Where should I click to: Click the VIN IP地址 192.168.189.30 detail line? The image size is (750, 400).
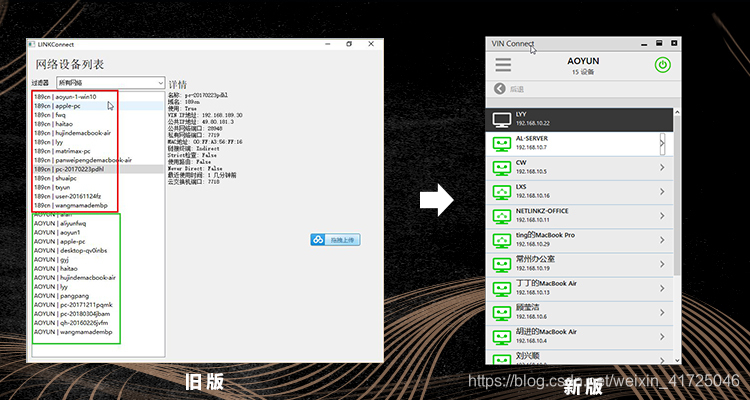coord(205,115)
